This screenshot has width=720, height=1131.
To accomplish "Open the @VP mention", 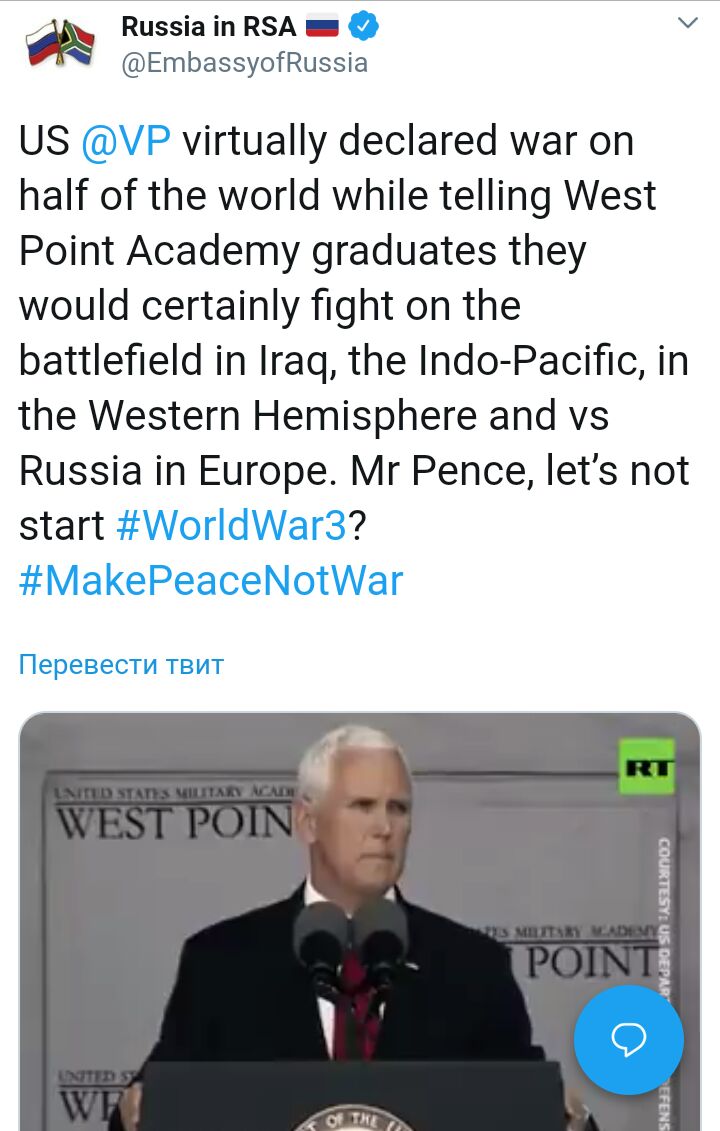I will (x=125, y=141).
